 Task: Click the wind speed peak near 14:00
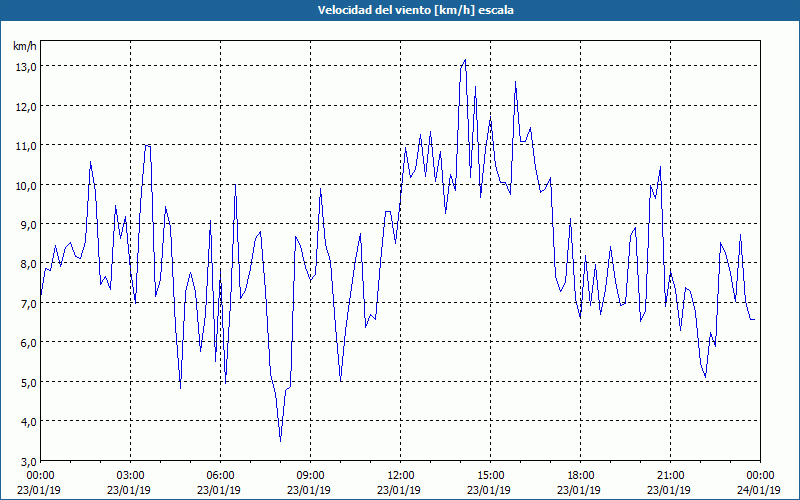(x=465, y=60)
